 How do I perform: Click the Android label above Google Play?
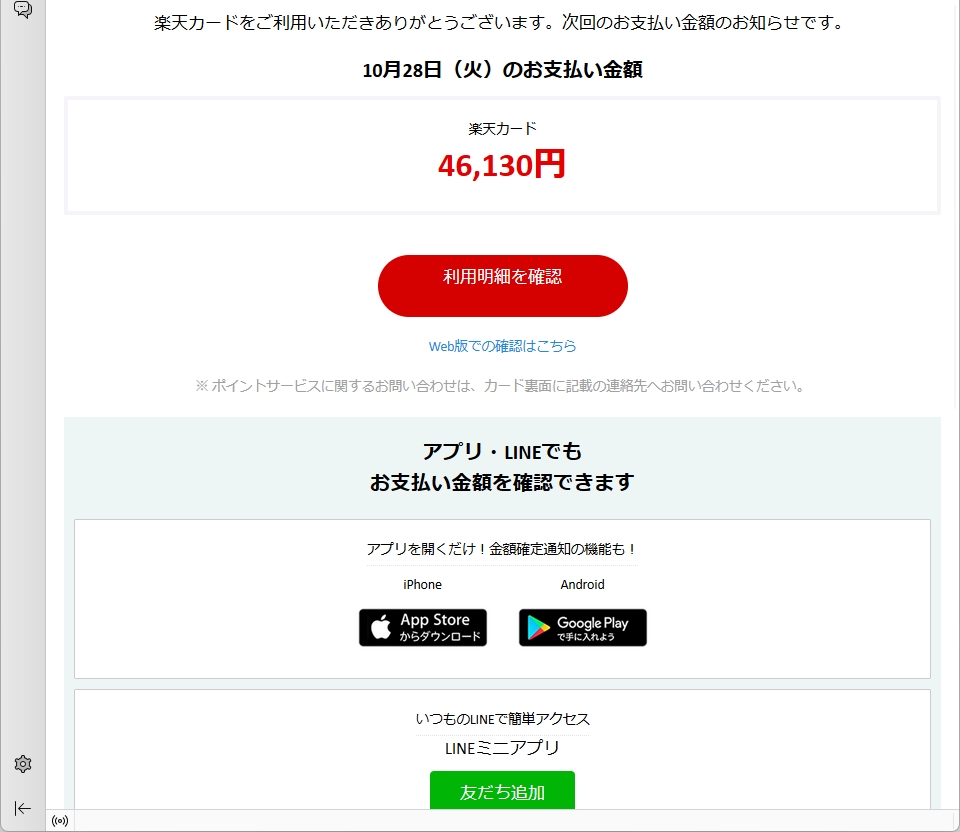pos(582,585)
